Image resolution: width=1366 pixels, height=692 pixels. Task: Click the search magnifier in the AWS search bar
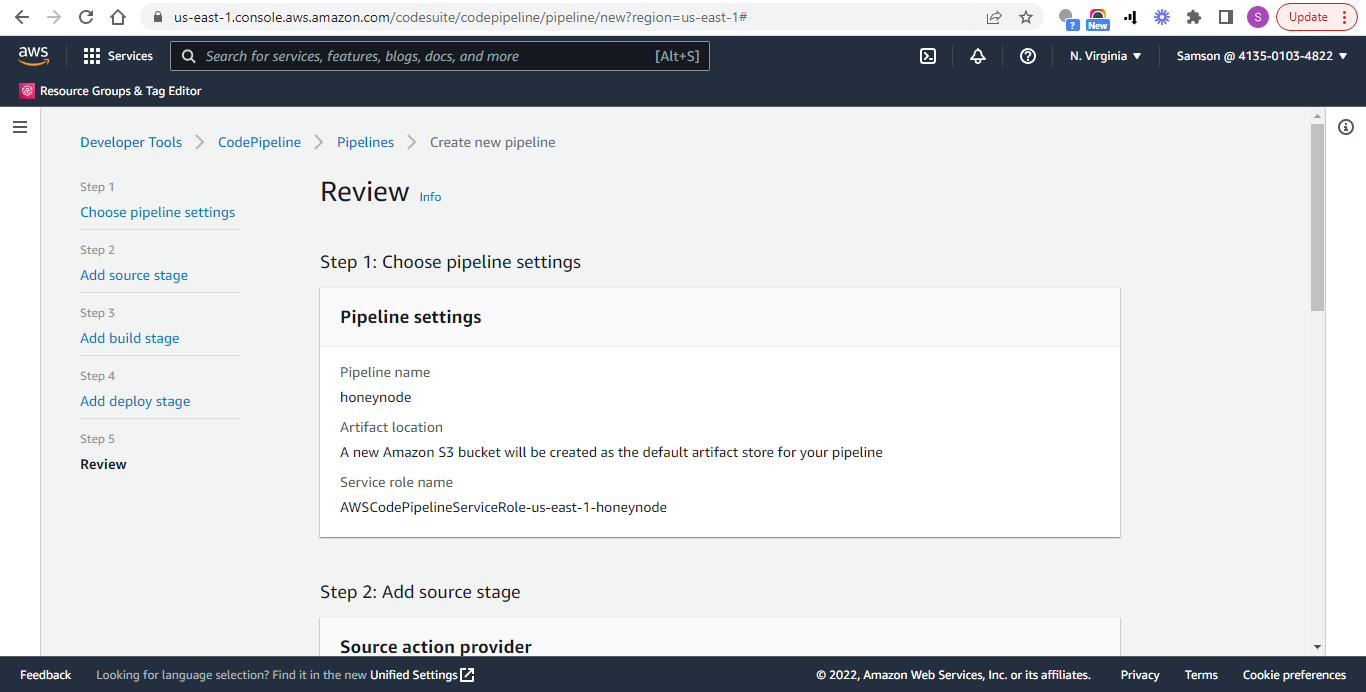(189, 56)
